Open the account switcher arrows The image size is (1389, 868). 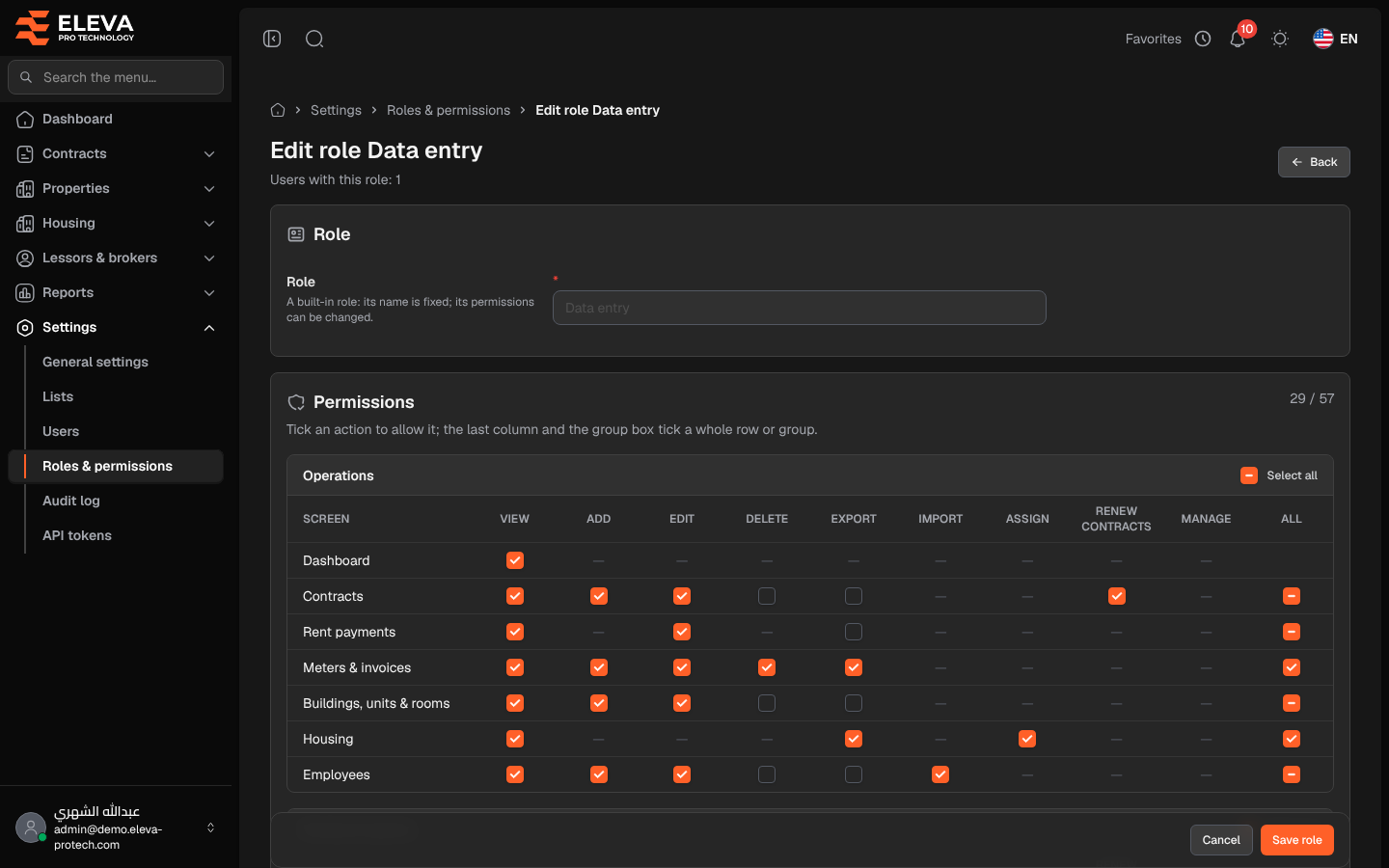210,827
